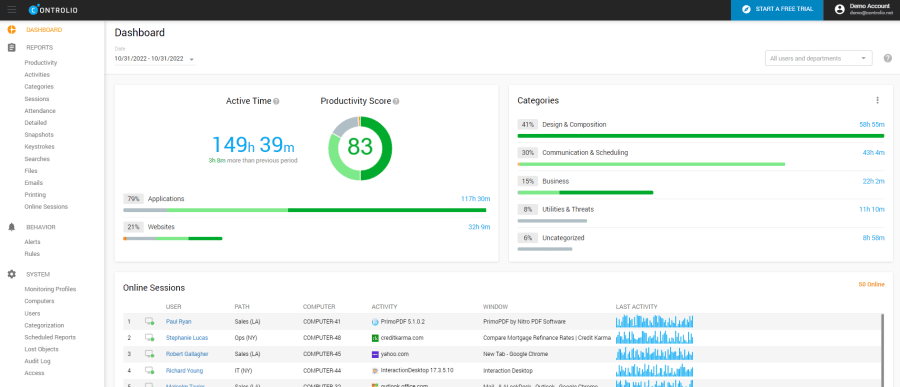Click monitor status icon for Richard Young

(150, 371)
